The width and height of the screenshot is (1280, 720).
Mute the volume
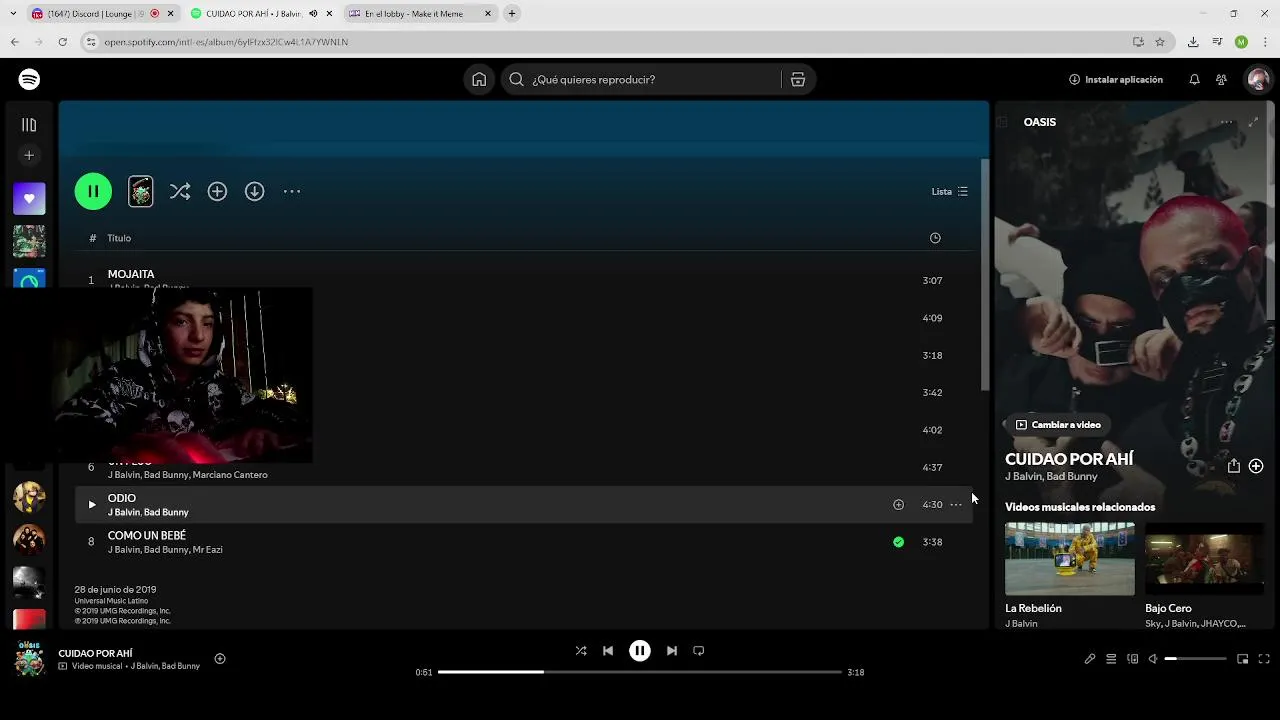point(1153,659)
